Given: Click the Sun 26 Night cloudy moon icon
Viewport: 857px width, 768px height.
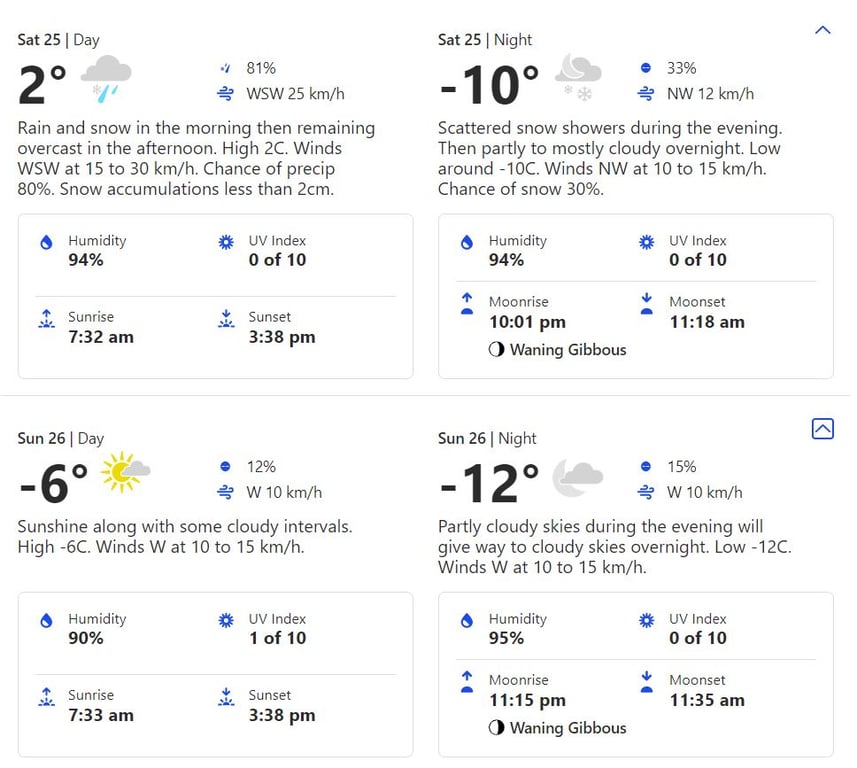Looking at the screenshot, I should point(577,477).
